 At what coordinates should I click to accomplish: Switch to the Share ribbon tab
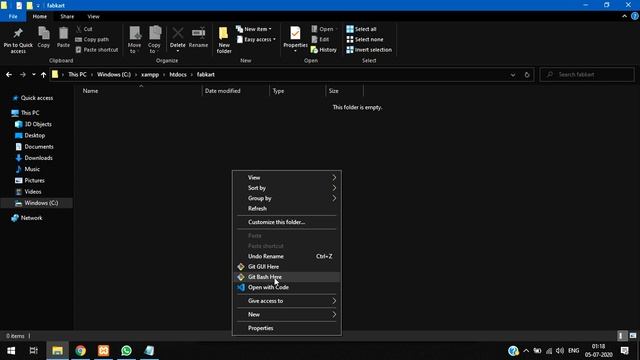[67, 16]
